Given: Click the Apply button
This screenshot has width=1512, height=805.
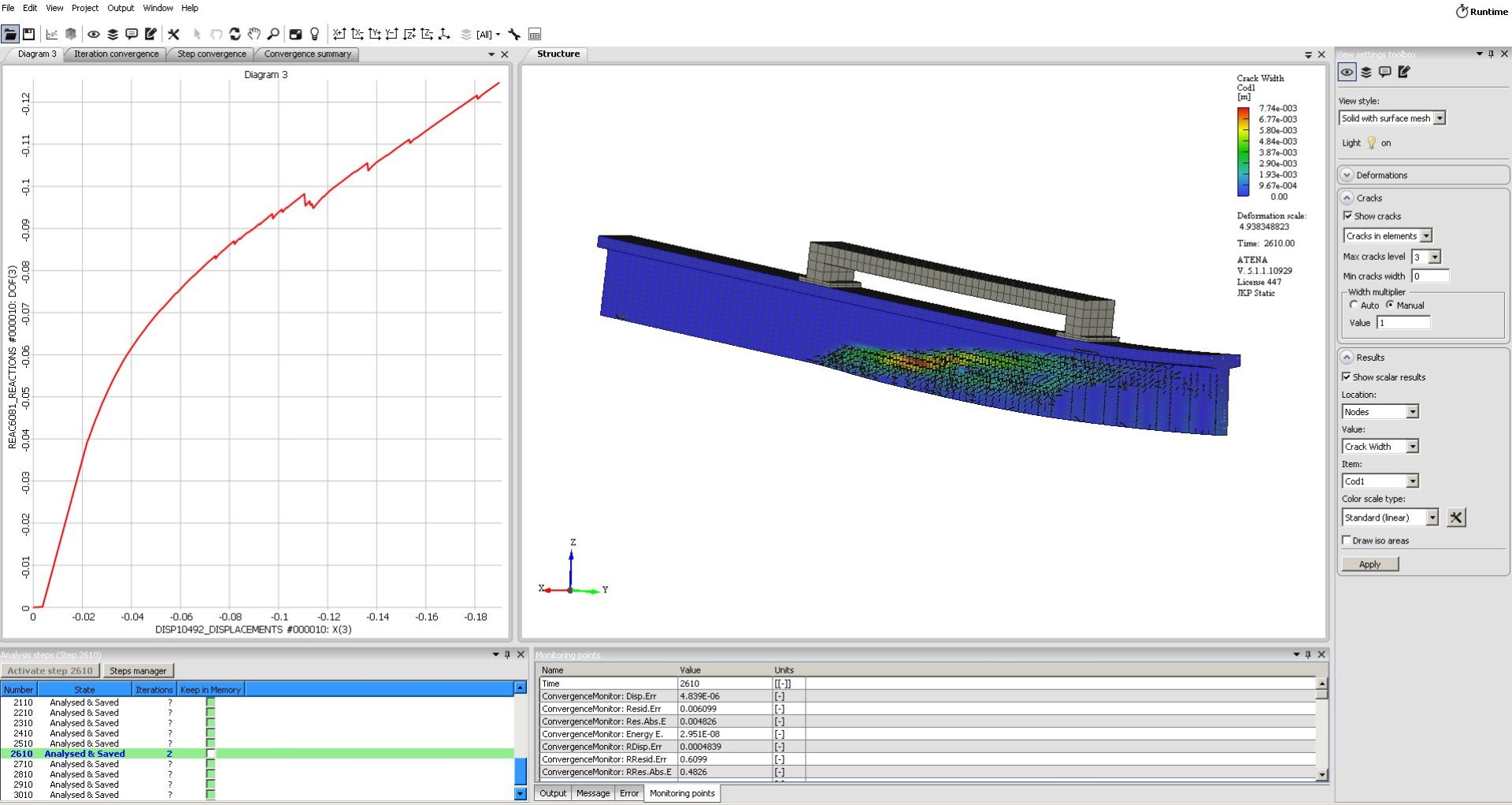Looking at the screenshot, I should pyautogui.click(x=1369, y=564).
